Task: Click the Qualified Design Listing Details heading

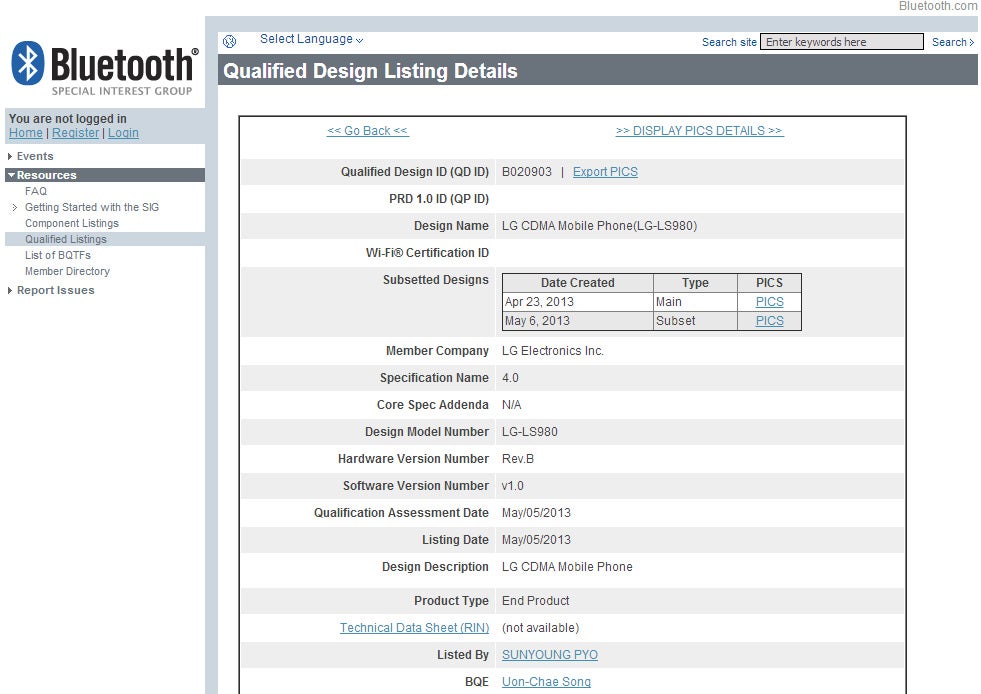Action: click(x=370, y=71)
